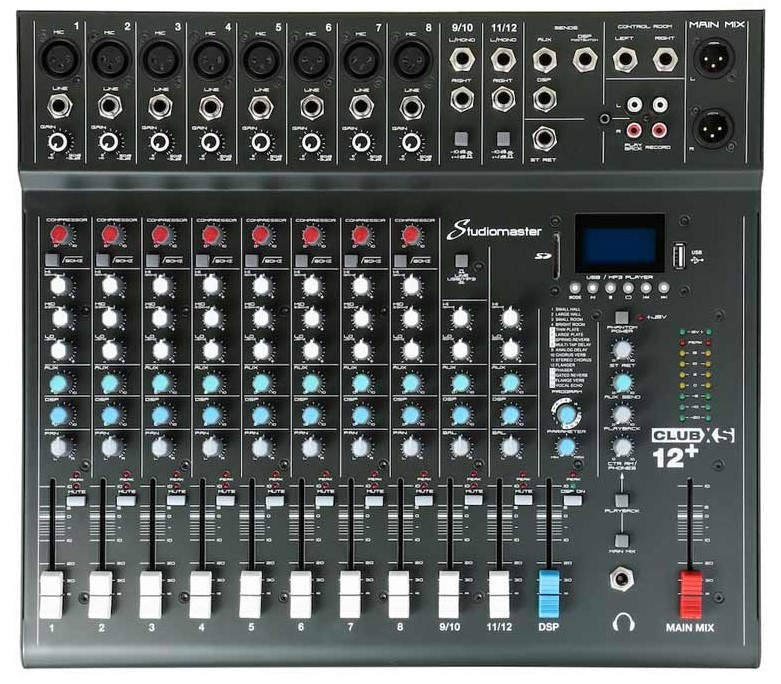
Task: Click the headphone symbol at the bottom
Action: (623, 622)
